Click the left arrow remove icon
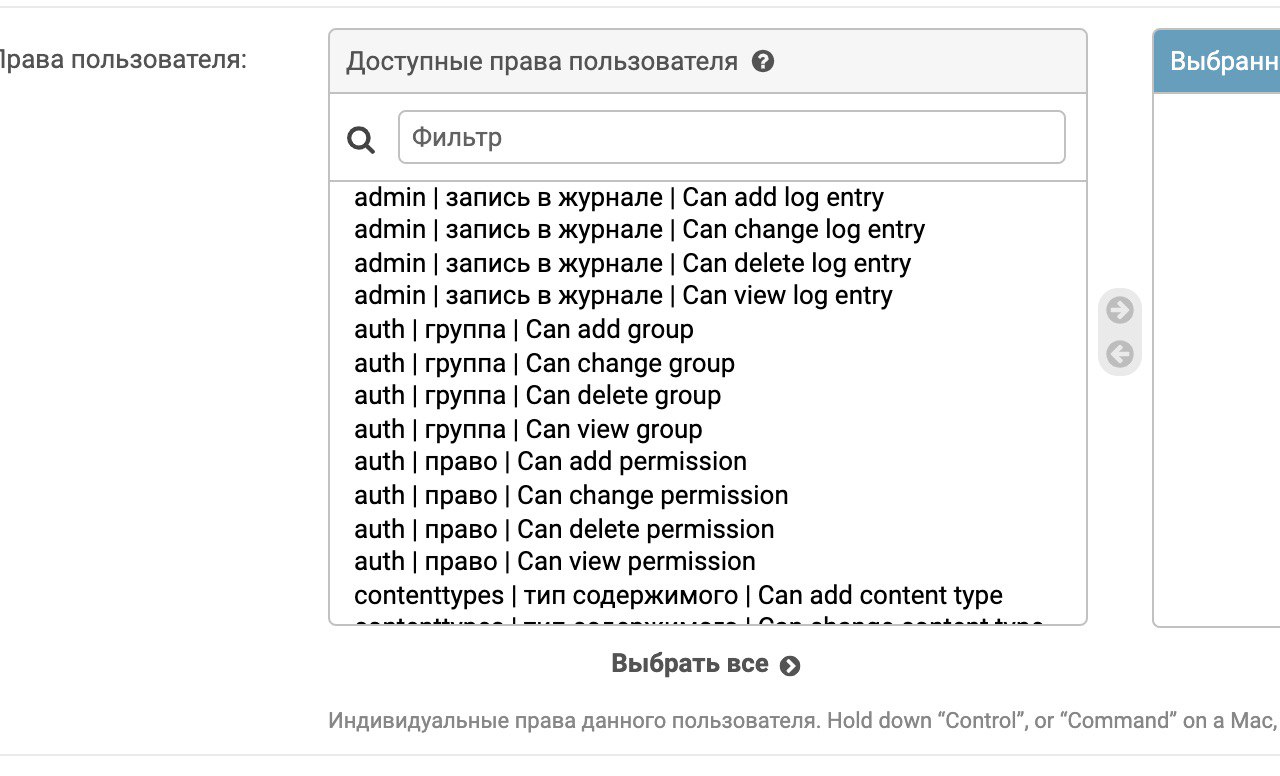 (1120, 354)
